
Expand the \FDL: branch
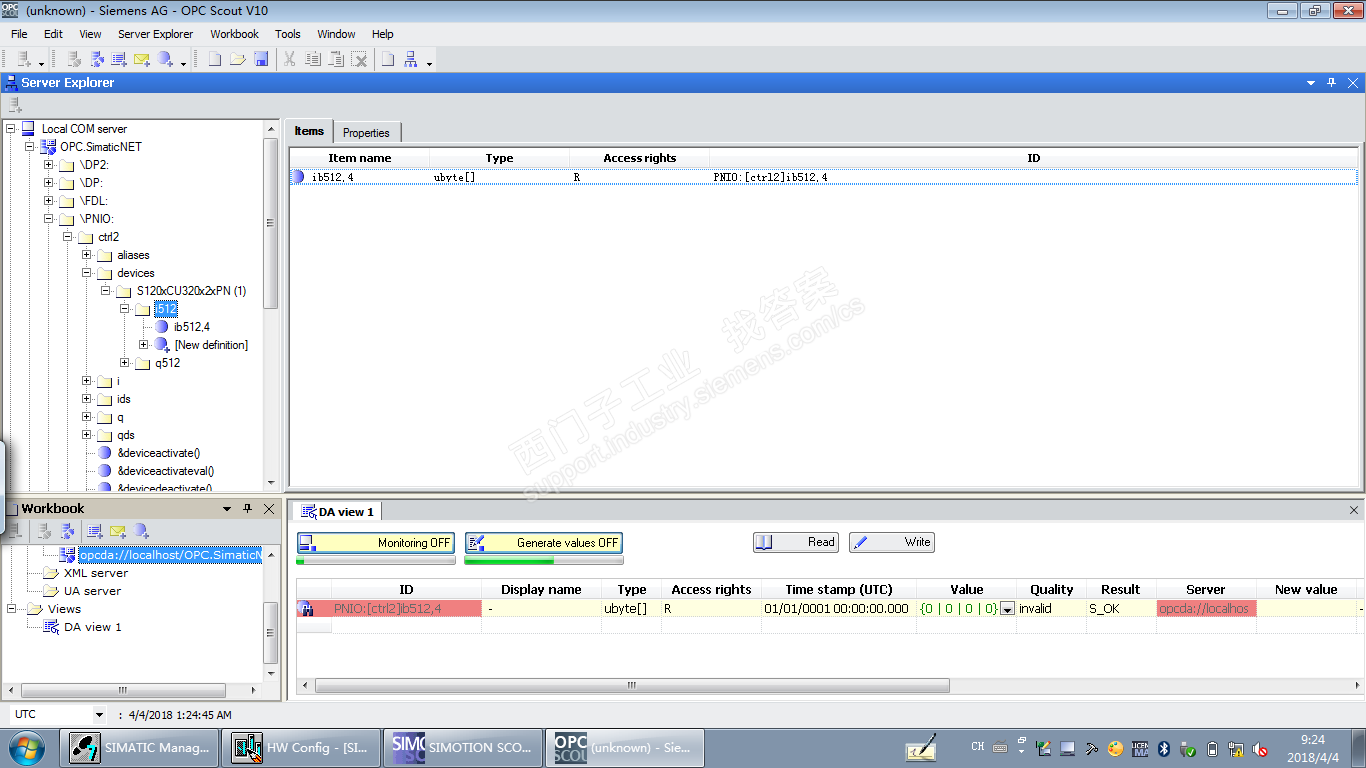point(49,201)
